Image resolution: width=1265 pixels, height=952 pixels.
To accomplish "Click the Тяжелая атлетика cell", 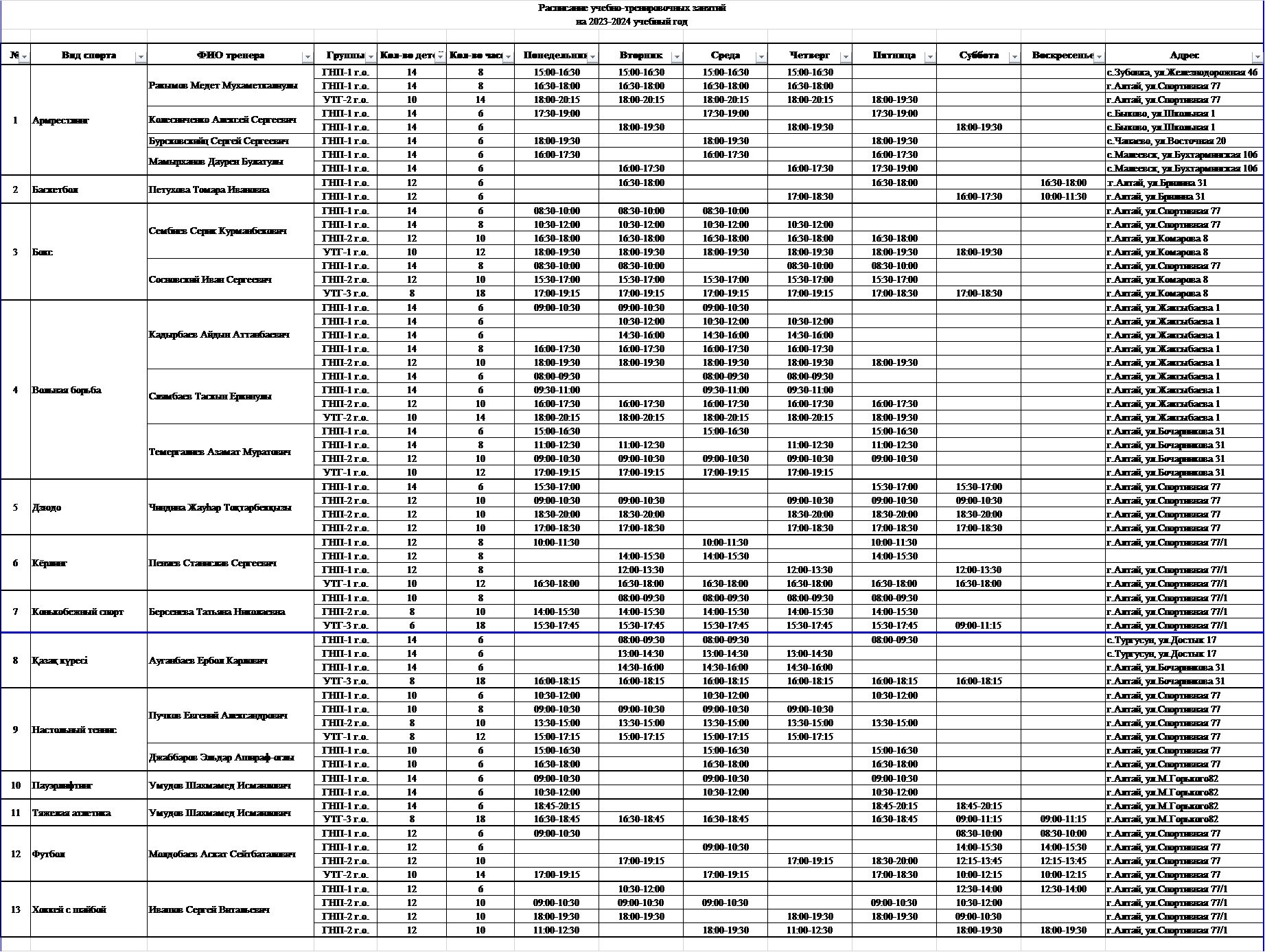I will pos(71,813).
